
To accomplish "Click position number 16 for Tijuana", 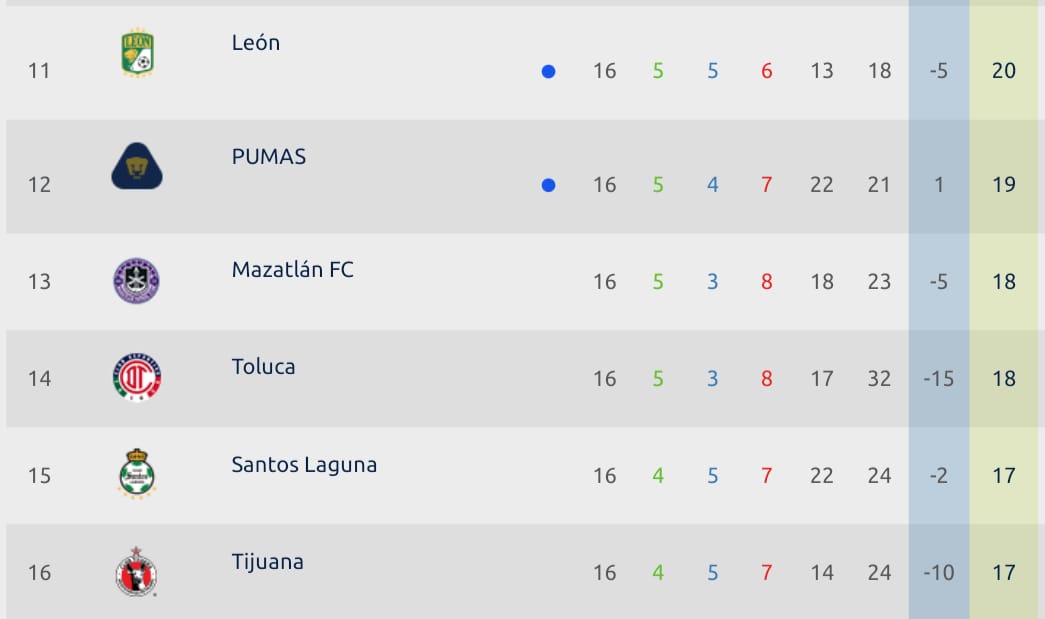I will 39,573.
